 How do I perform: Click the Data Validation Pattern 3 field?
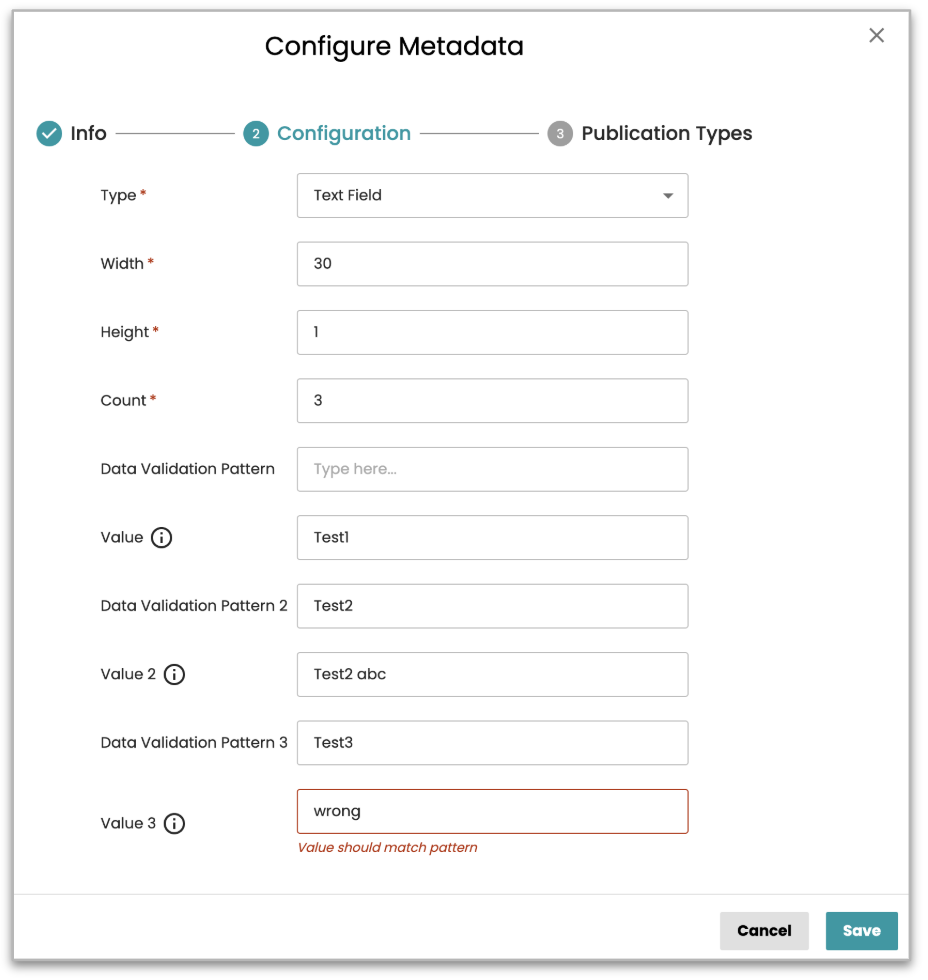492,743
